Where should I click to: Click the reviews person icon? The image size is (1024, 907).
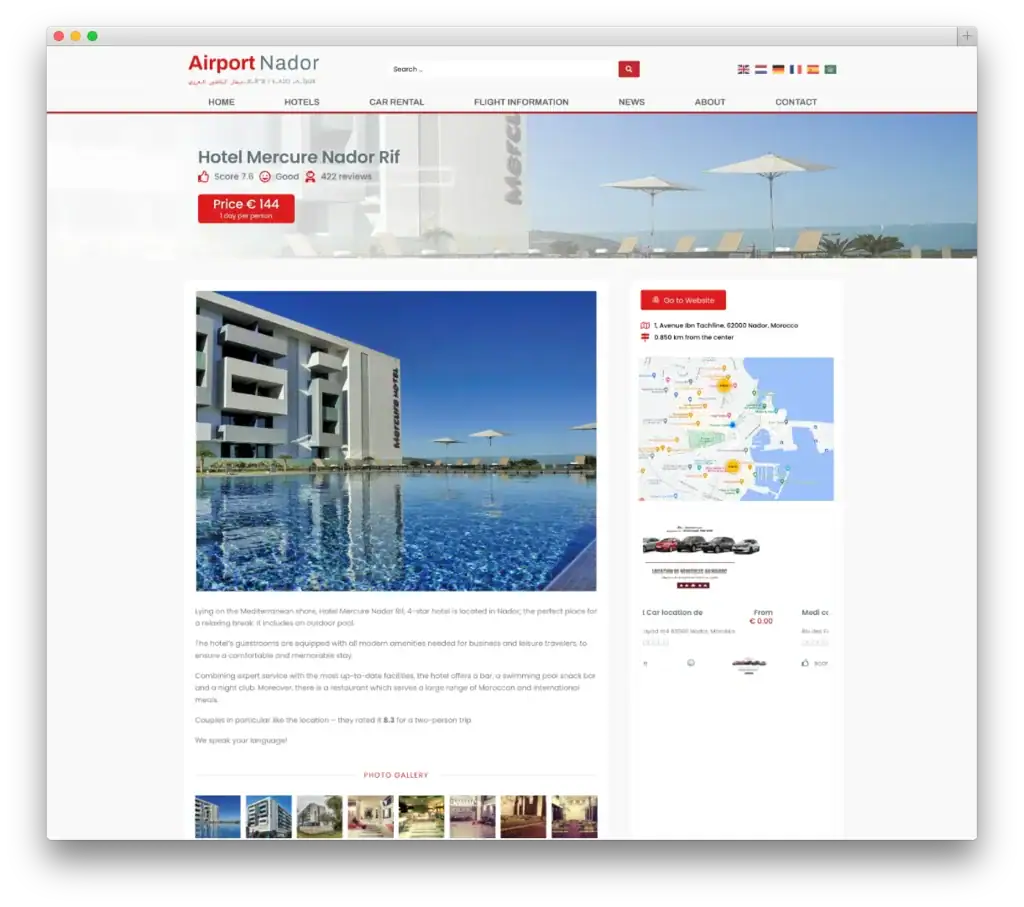310,176
